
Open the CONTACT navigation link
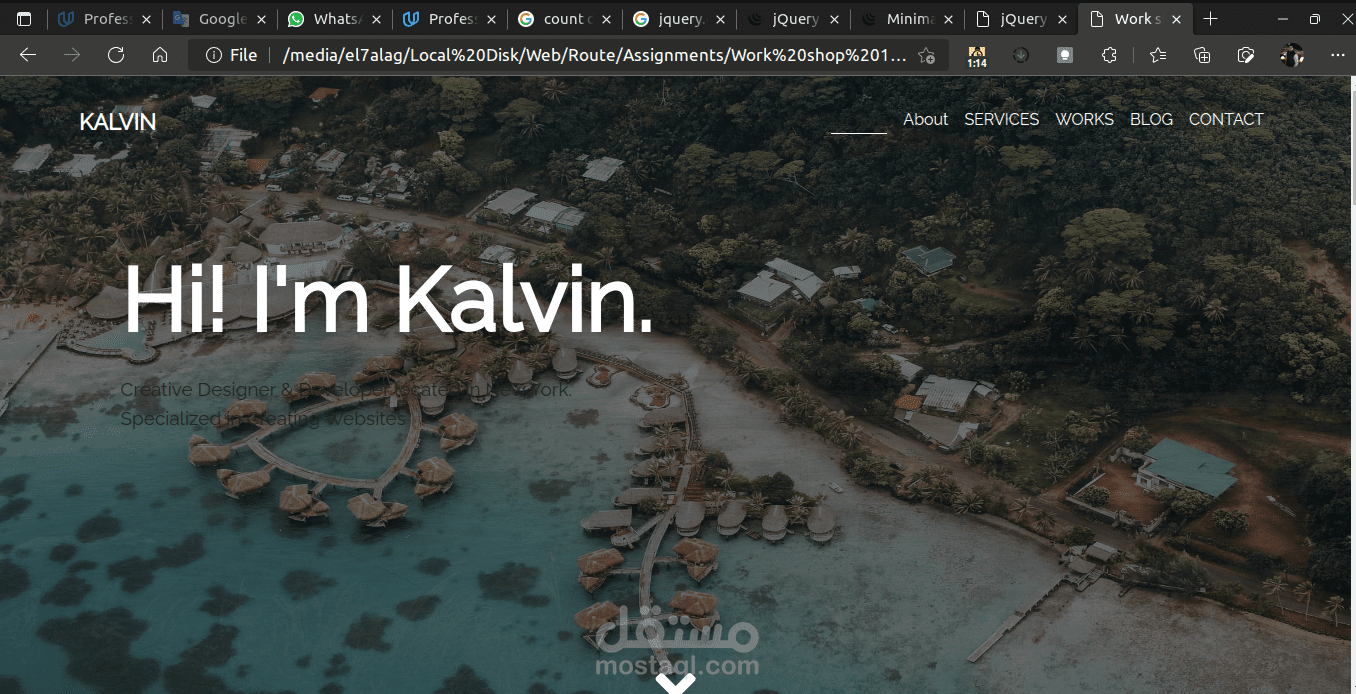[1226, 119]
